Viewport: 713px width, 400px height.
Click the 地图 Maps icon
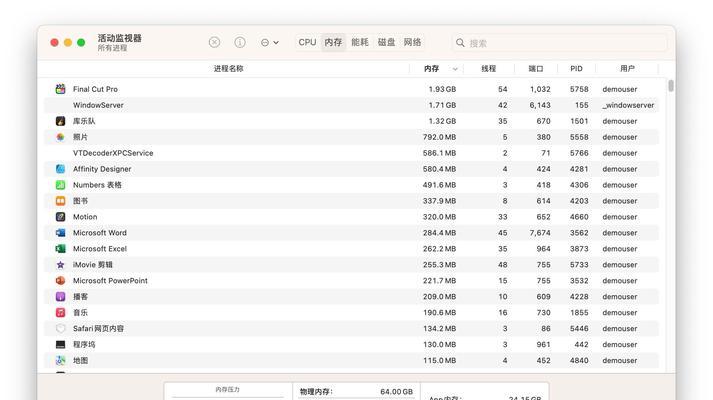point(60,360)
